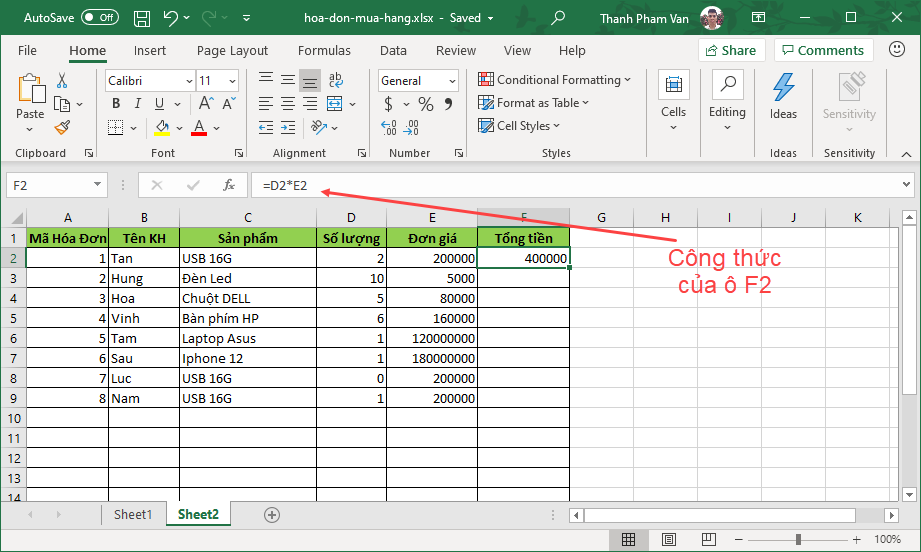Click the Paste clipboard icon
Viewport: 921px width, 552px height.
click(x=31, y=89)
